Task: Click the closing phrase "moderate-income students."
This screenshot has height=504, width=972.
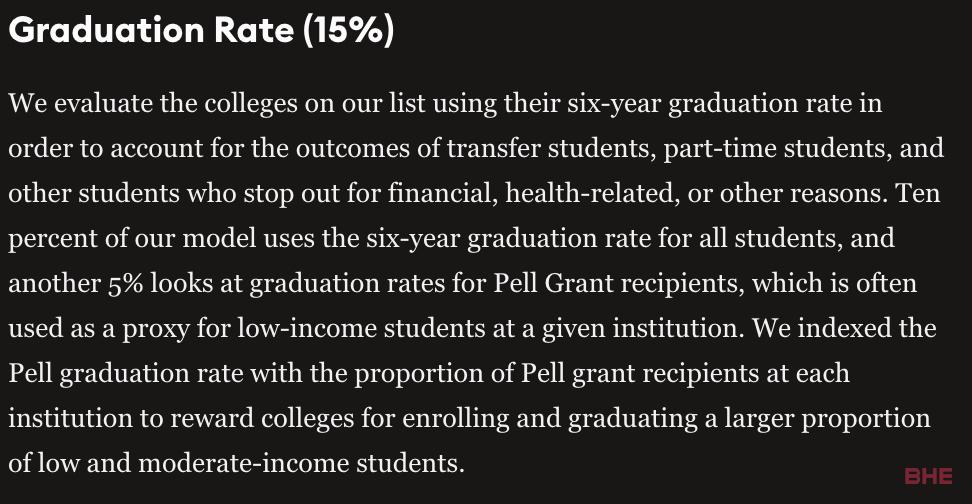Action: coord(301,464)
